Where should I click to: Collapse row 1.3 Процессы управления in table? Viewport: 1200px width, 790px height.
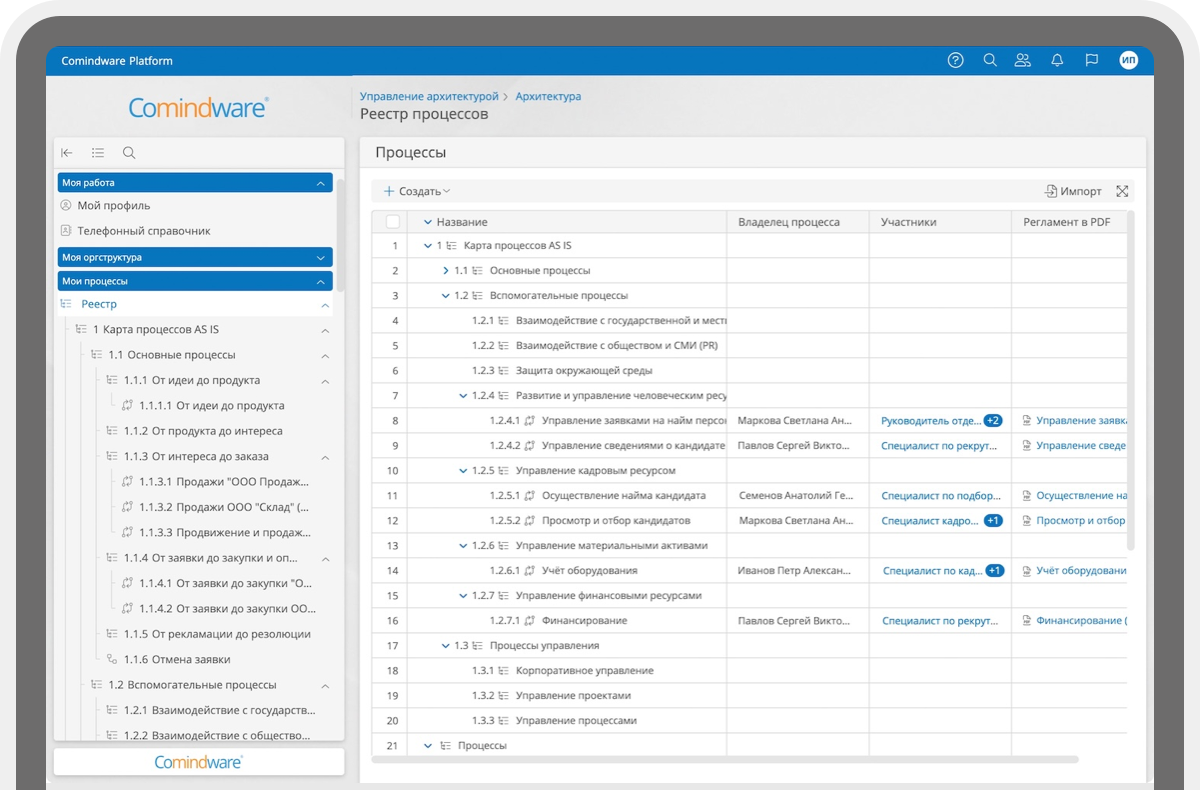click(x=446, y=646)
